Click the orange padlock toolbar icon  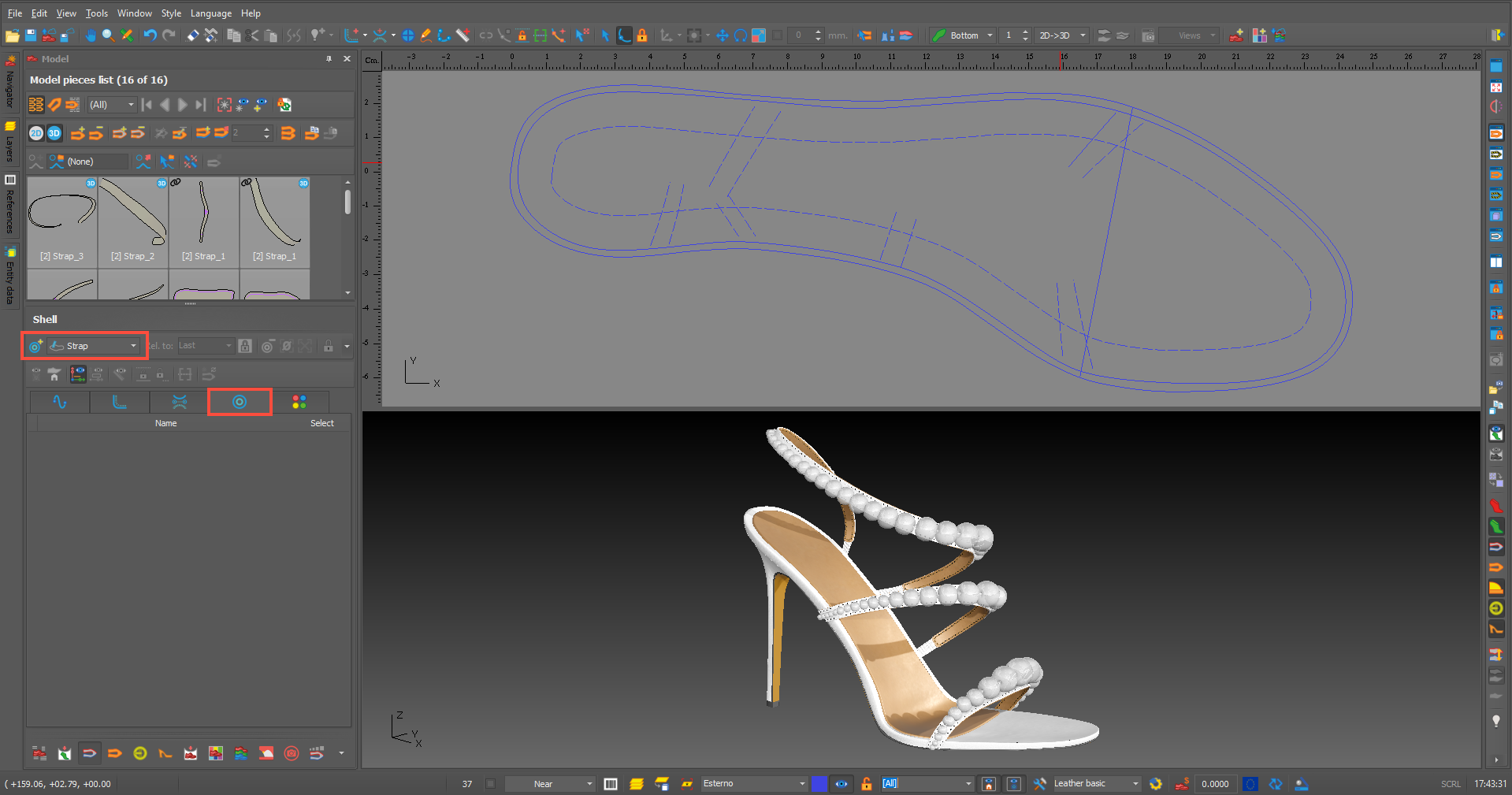(642, 35)
